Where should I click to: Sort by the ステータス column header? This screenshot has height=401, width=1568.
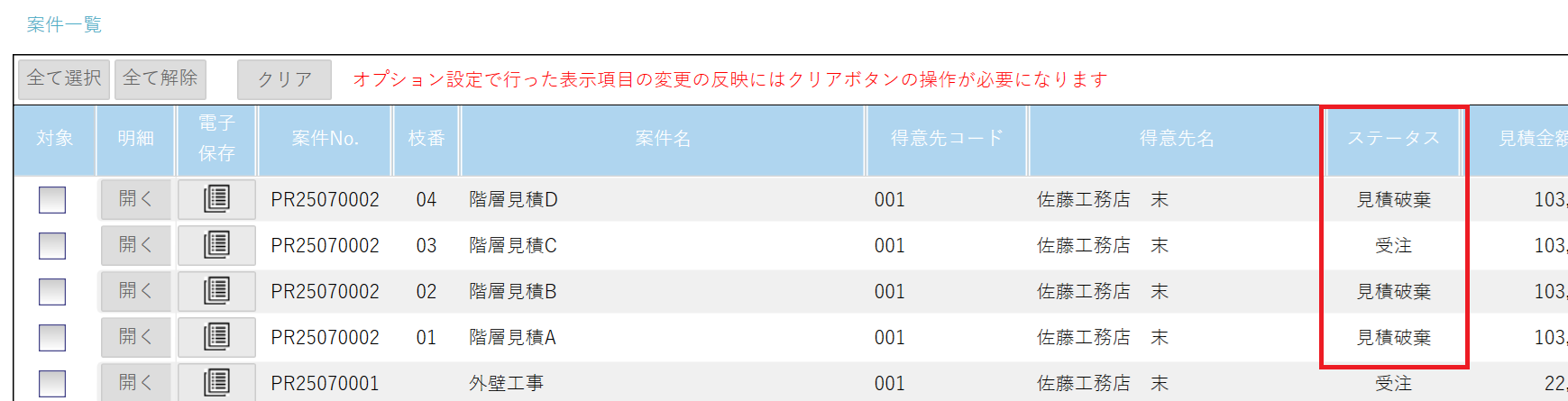(1394, 139)
